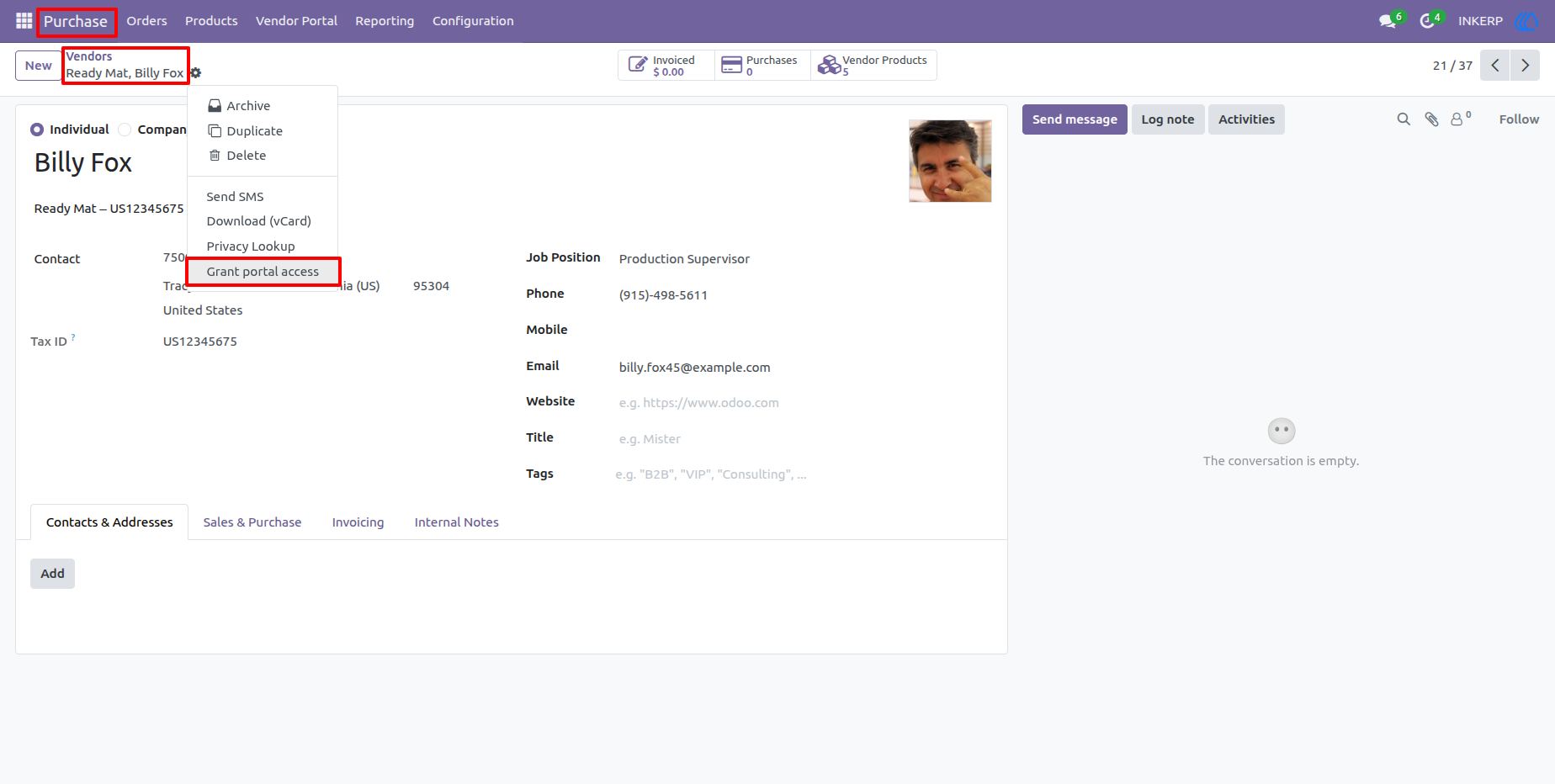Edit the Billy Fox name field
The image size is (1555, 784).
(83, 162)
